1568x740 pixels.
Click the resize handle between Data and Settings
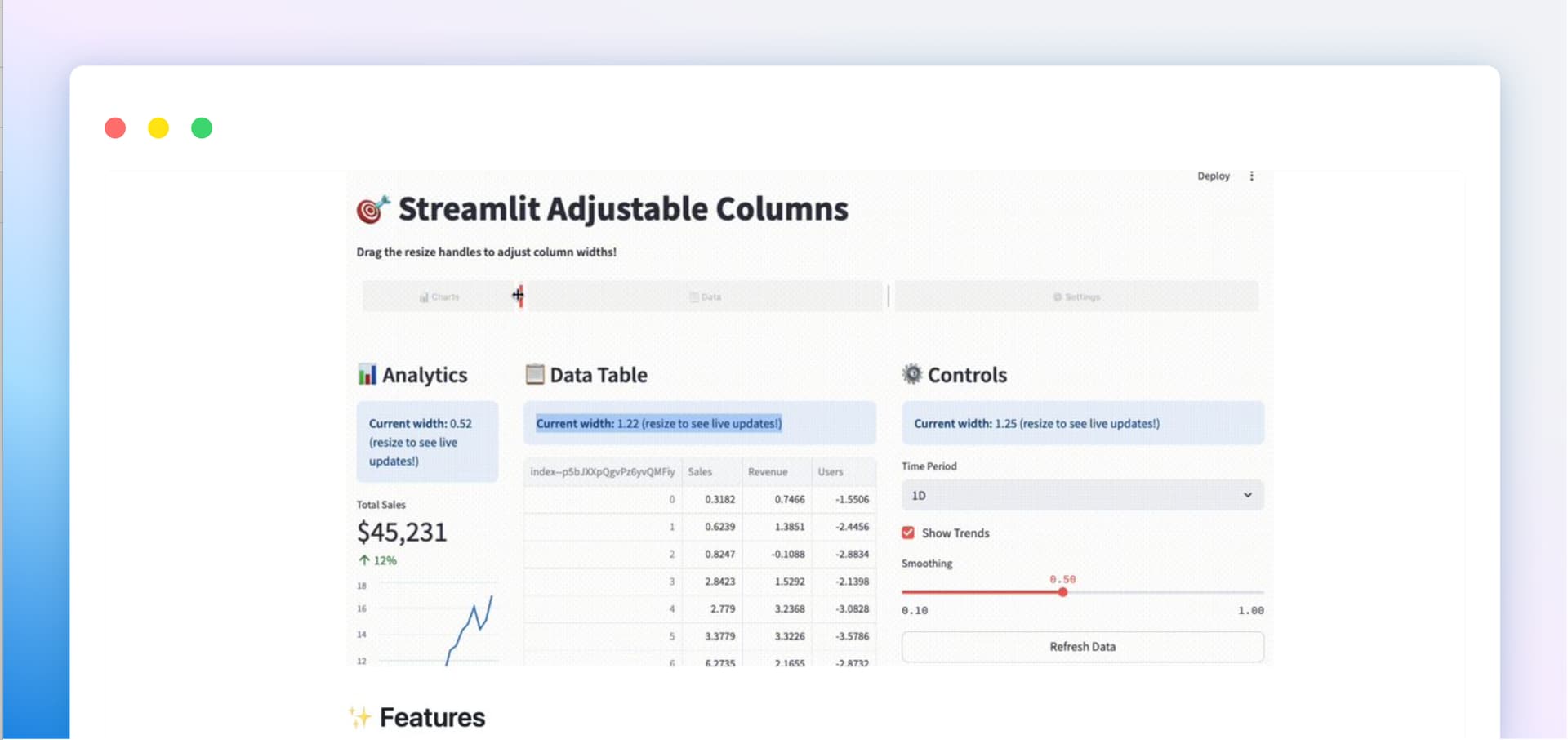click(x=889, y=296)
